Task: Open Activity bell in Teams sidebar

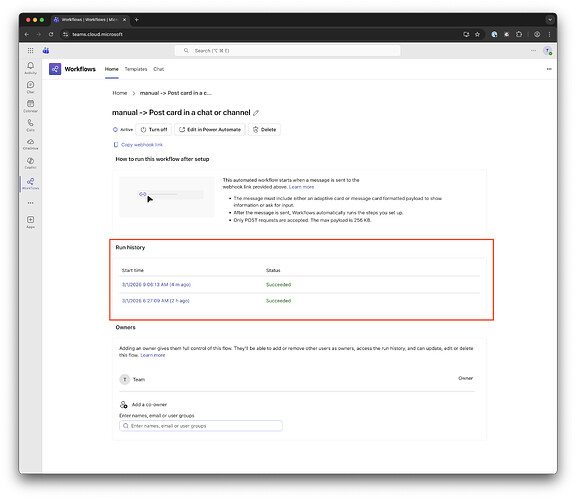Action: [30, 67]
